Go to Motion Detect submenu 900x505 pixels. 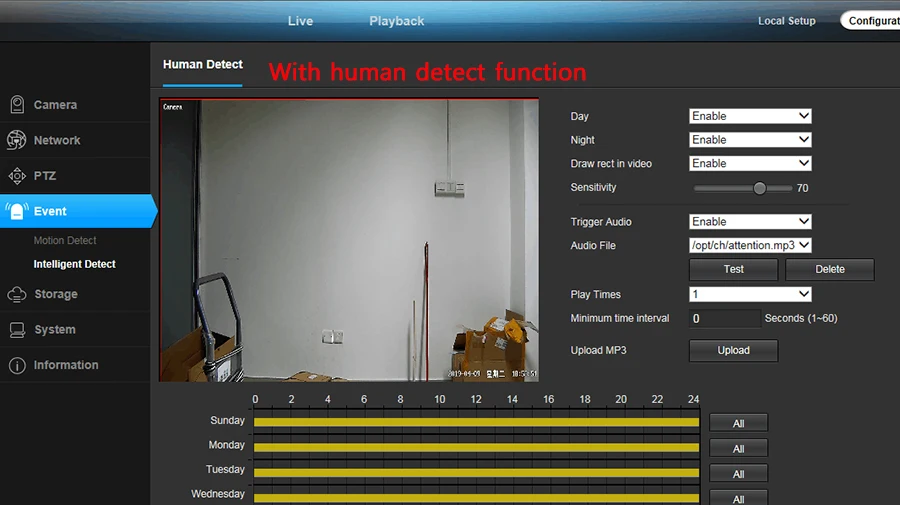(65, 240)
